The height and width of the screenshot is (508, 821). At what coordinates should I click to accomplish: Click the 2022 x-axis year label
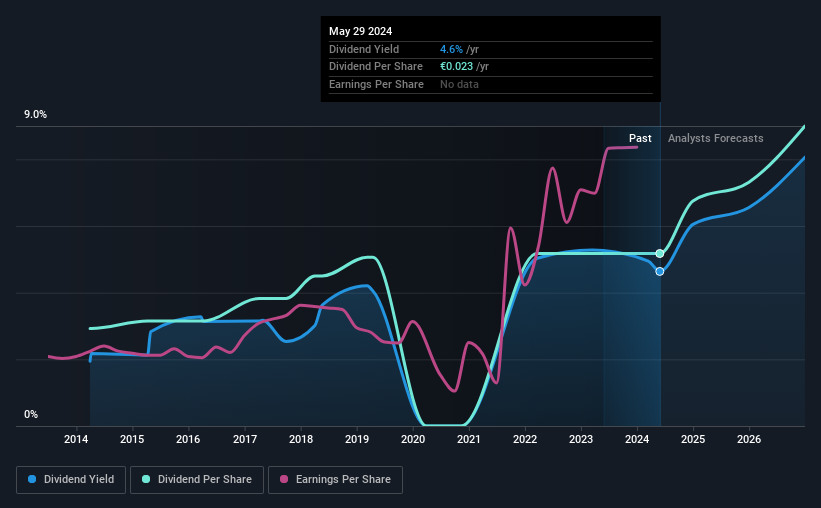tap(525, 439)
